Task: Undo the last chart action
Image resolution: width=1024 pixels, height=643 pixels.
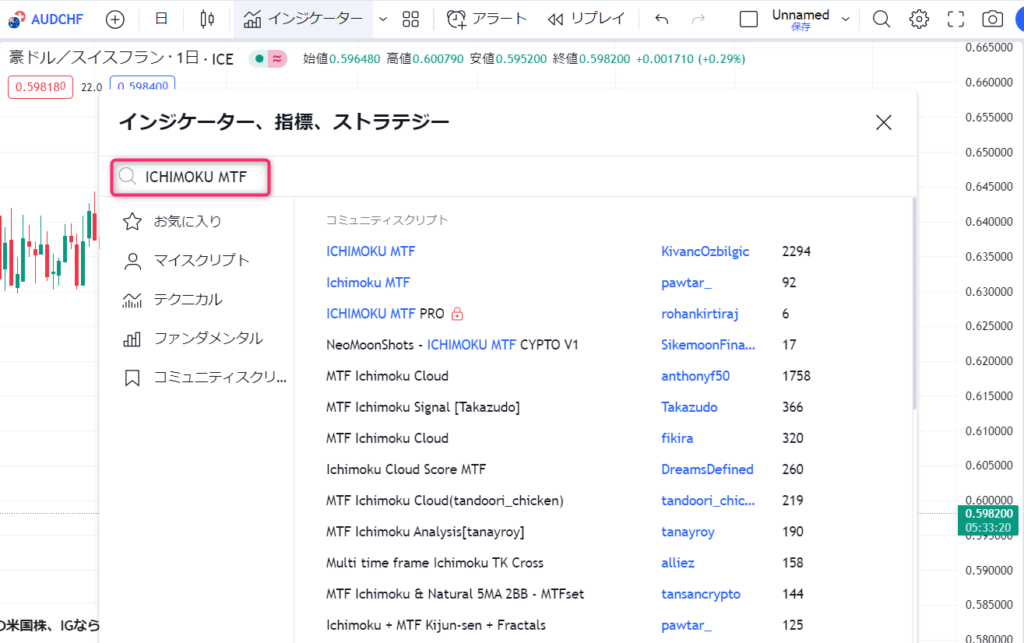Action: tap(662, 20)
